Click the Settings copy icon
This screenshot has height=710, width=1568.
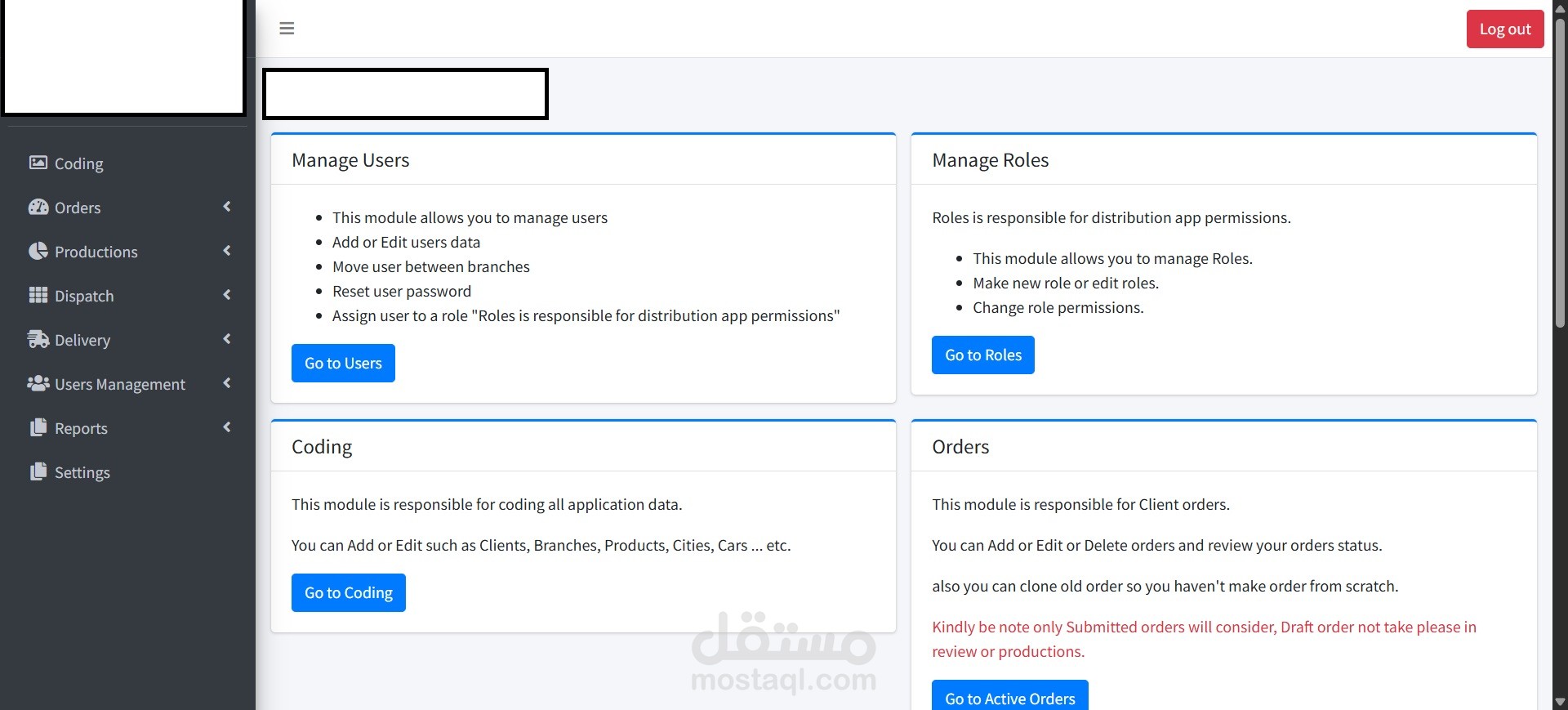[38, 471]
